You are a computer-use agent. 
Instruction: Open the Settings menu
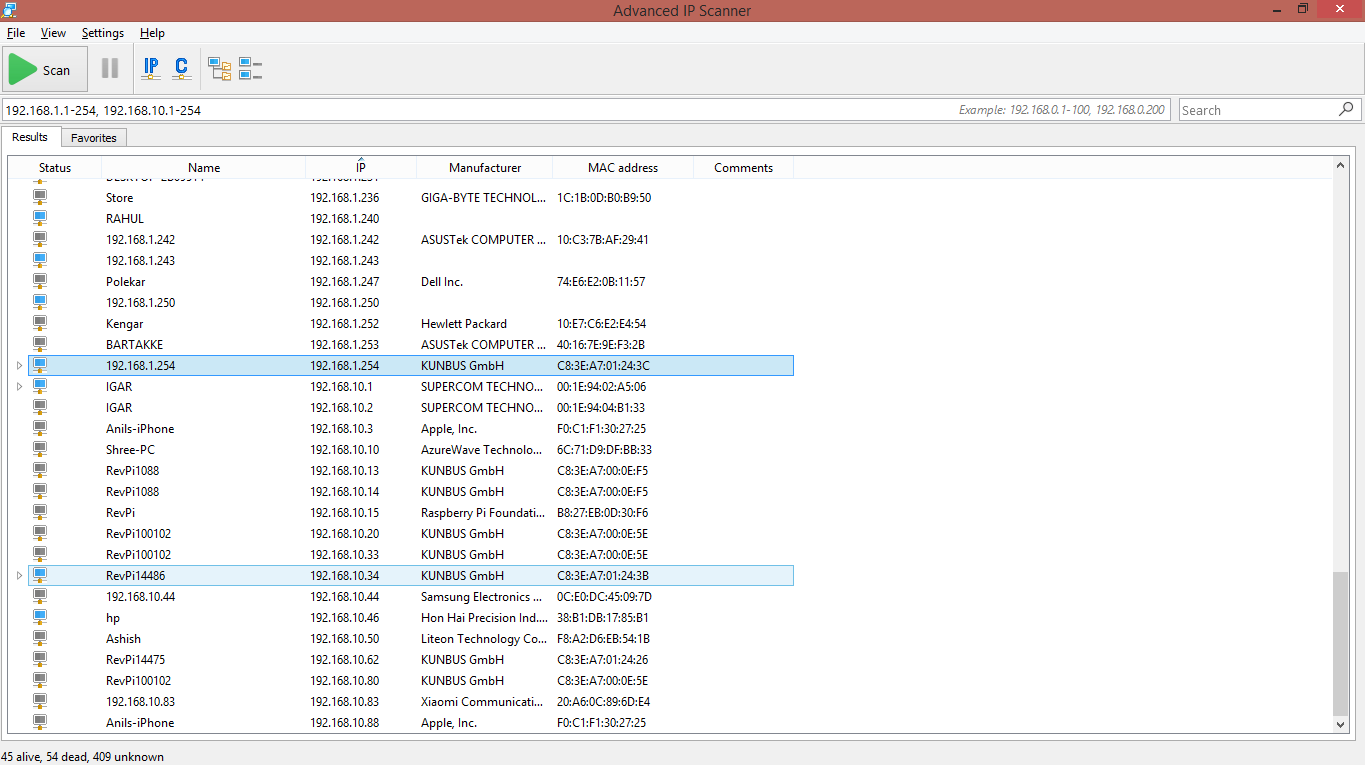[x=103, y=33]
